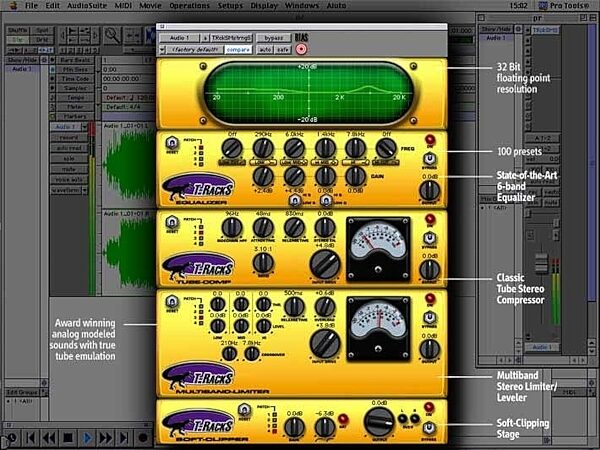Image resolution: width=600 pixels, height=450 pixels.
Task: Click the Audio 1 track mute button
Action: [69, 169]
